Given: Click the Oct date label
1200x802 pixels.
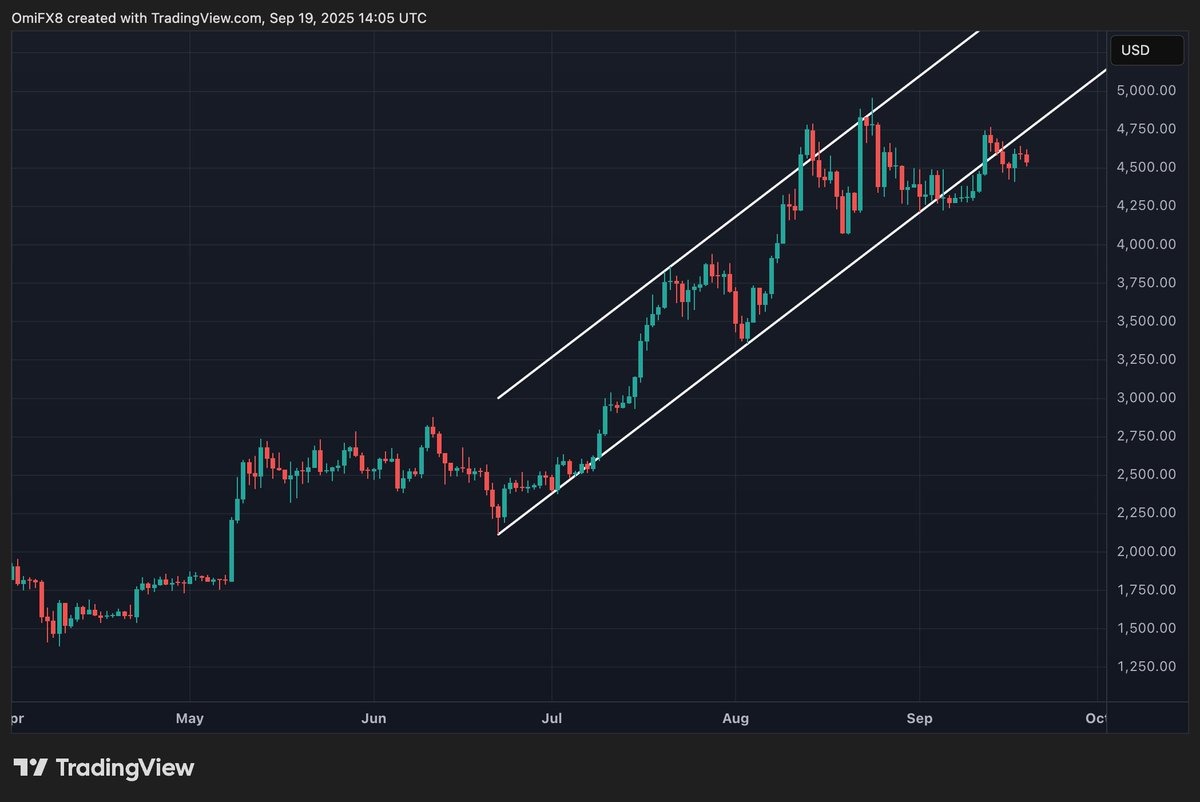Looking at the screenshot, I should [1095, 718].
